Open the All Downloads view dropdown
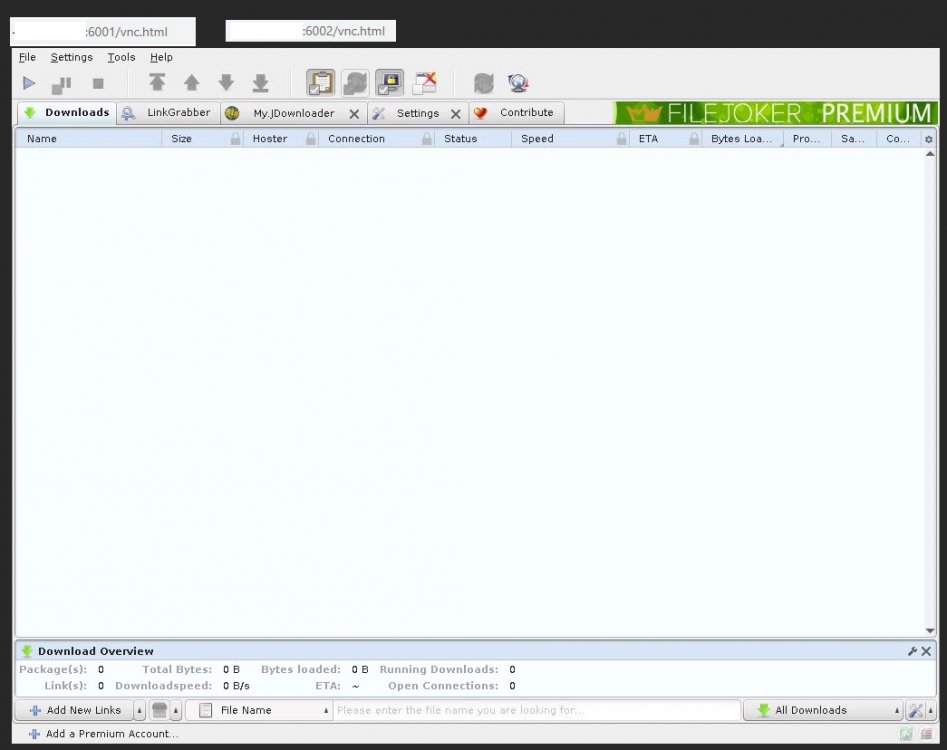 (823, 710)
